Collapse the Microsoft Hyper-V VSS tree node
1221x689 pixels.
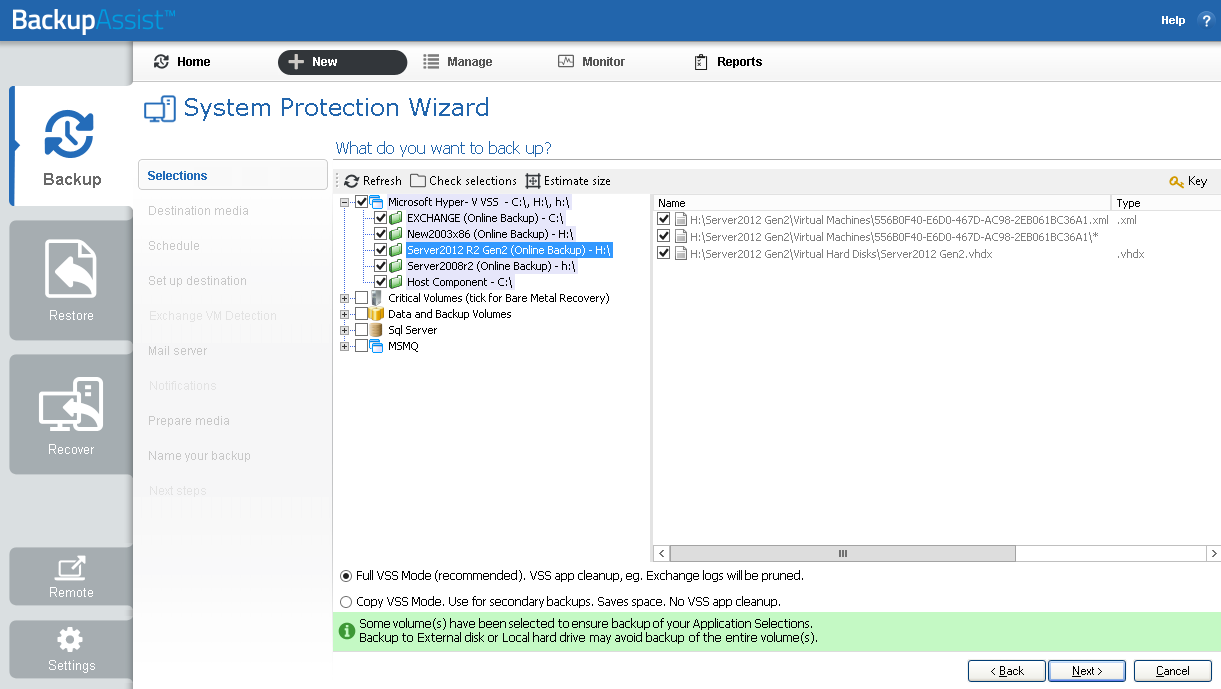(345, 202)
